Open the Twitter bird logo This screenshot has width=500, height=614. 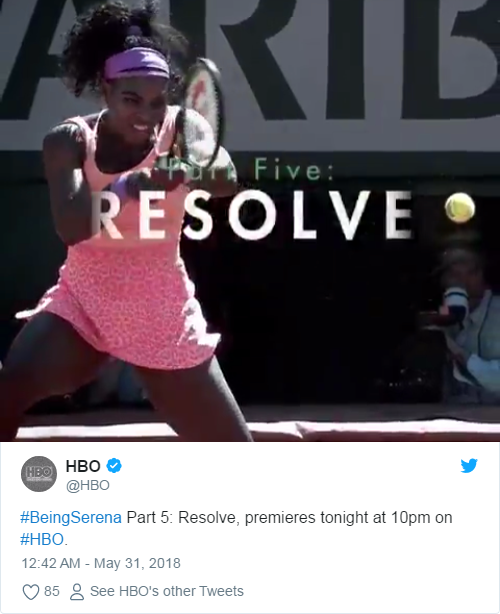(x=469, y=466)
